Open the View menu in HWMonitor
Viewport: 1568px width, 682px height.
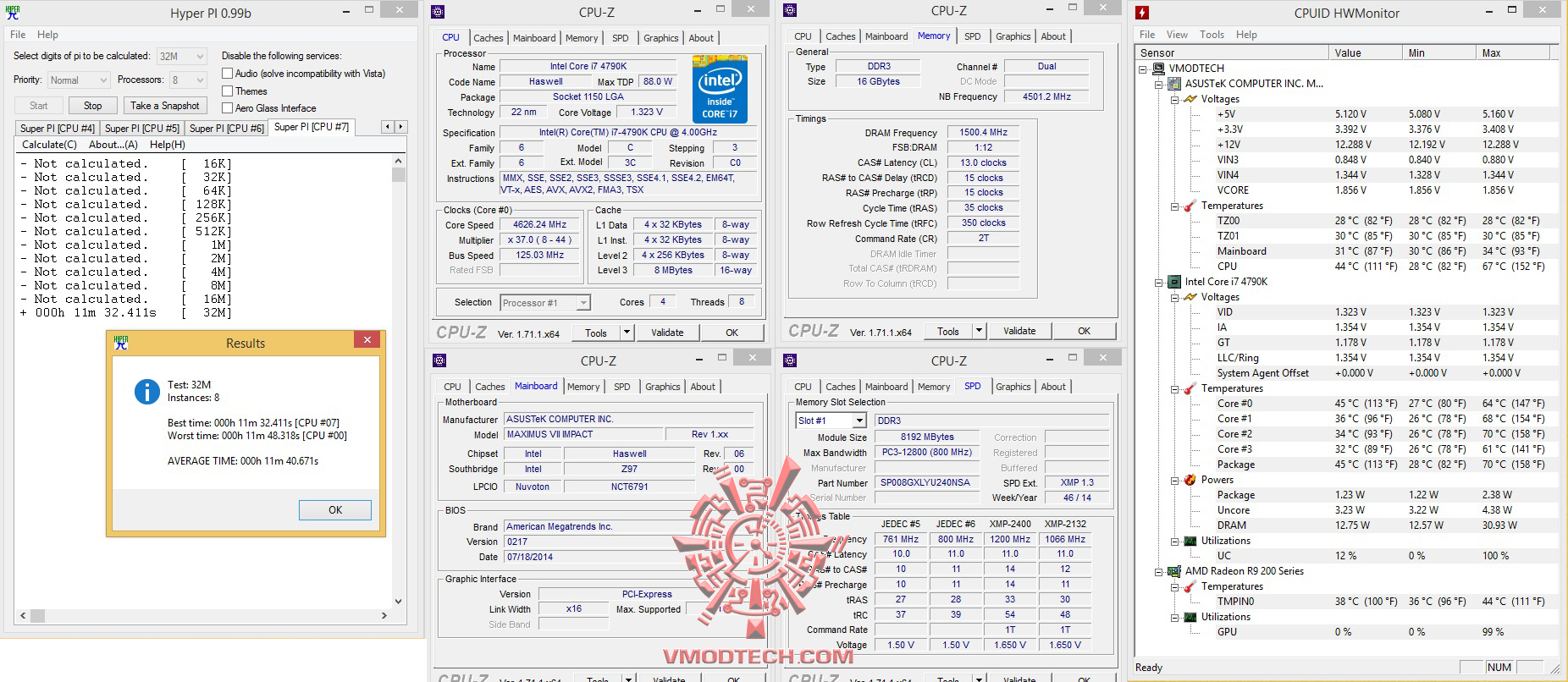coord(1177,35)
